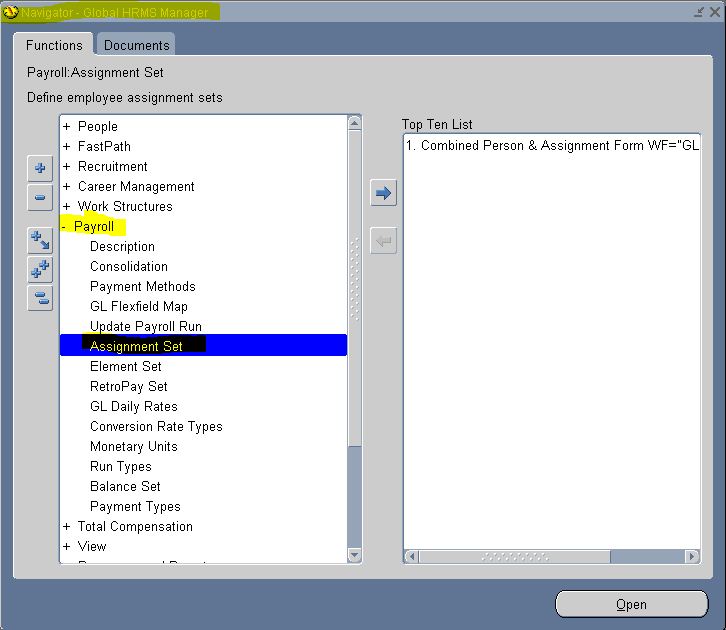726x630 pixels.
Task: Select RetroPay Set function
Action: click(x=129, y=386)
